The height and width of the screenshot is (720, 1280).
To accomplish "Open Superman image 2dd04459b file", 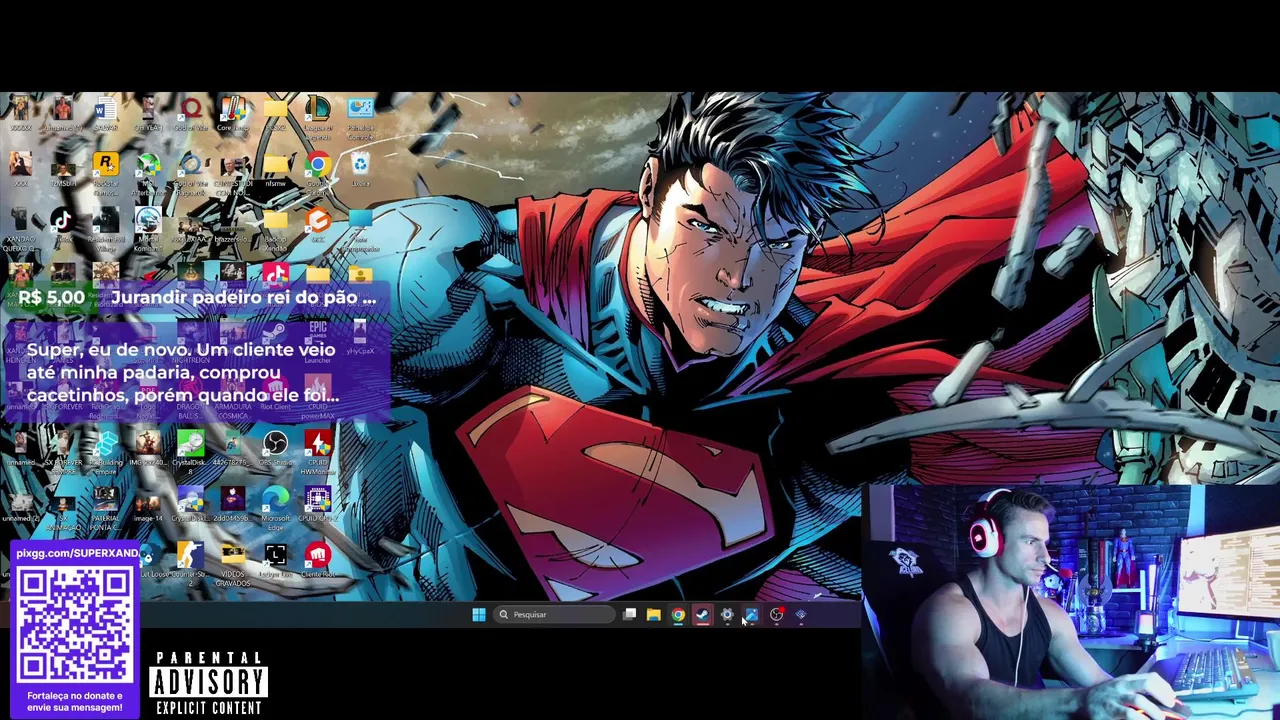I will tap(233, 505).
